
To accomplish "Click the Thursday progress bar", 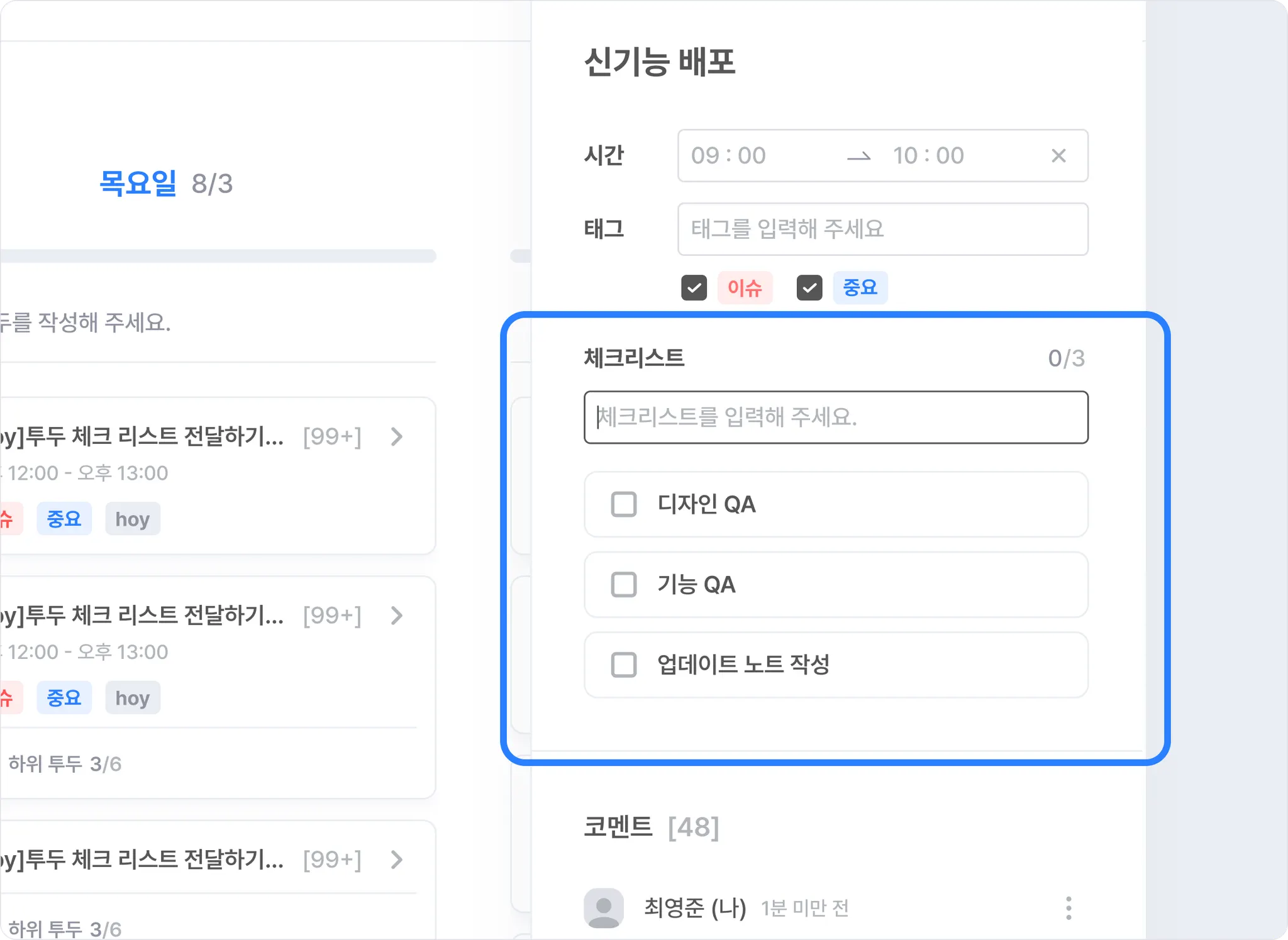I will (x=218, y=256).
